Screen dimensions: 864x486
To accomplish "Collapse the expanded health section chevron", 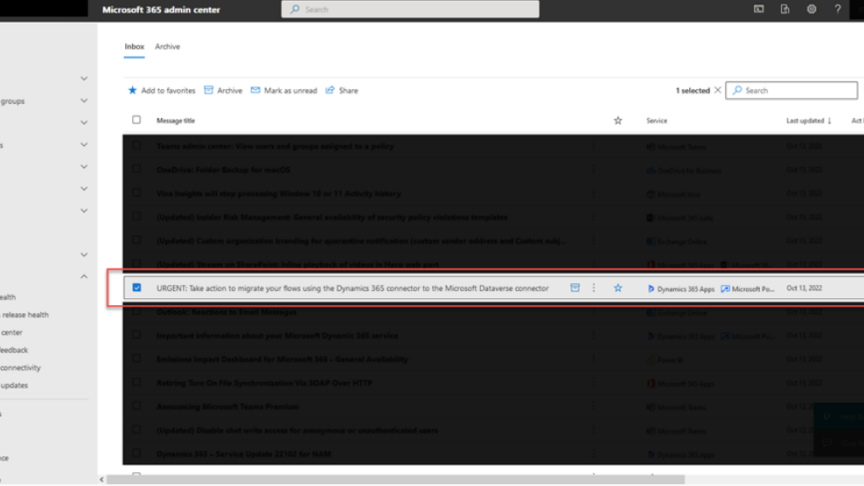I will click(x=84, y=277).
